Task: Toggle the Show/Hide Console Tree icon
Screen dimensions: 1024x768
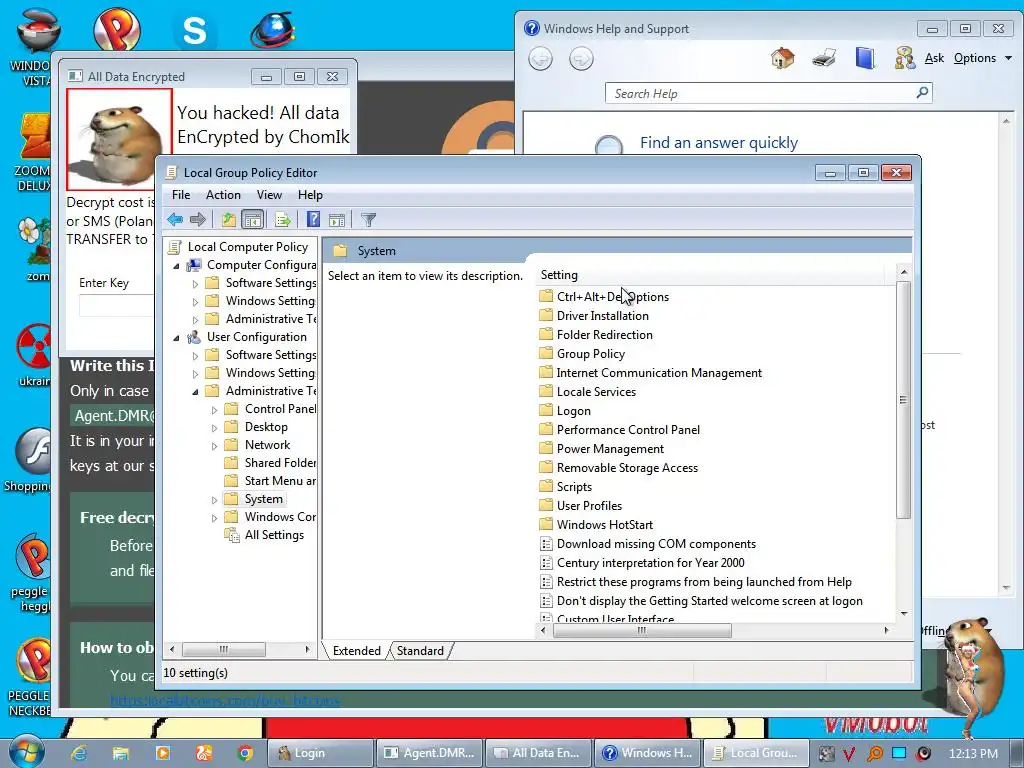Action: click(252, 219)
